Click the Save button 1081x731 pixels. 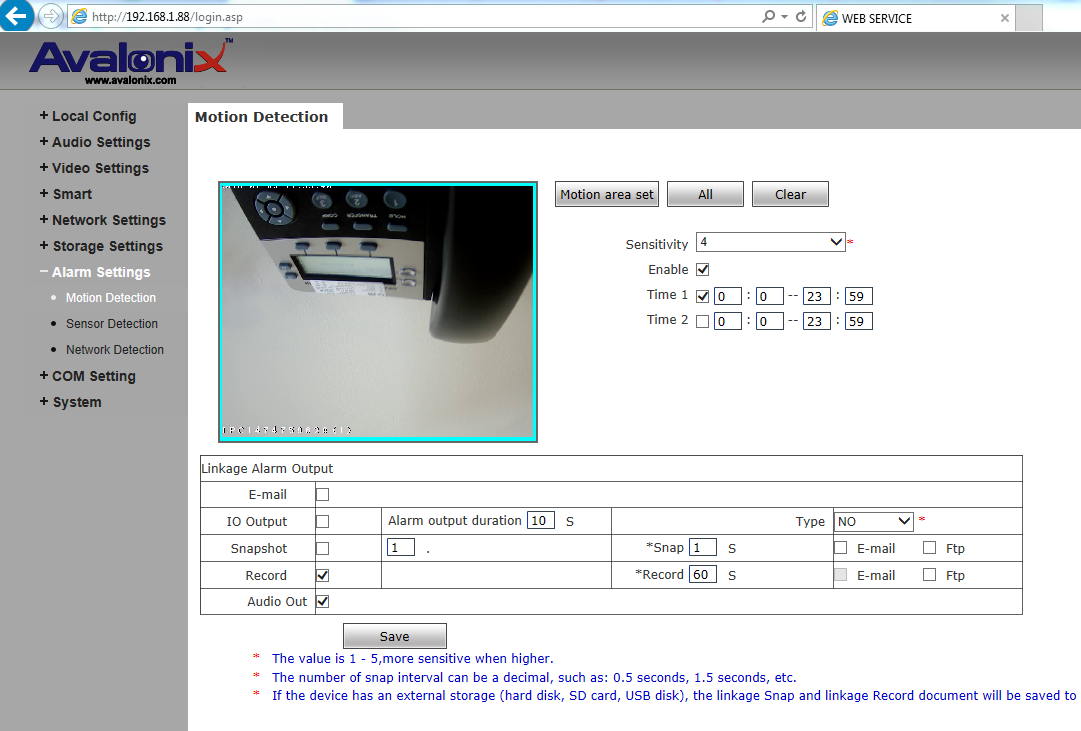394,636
